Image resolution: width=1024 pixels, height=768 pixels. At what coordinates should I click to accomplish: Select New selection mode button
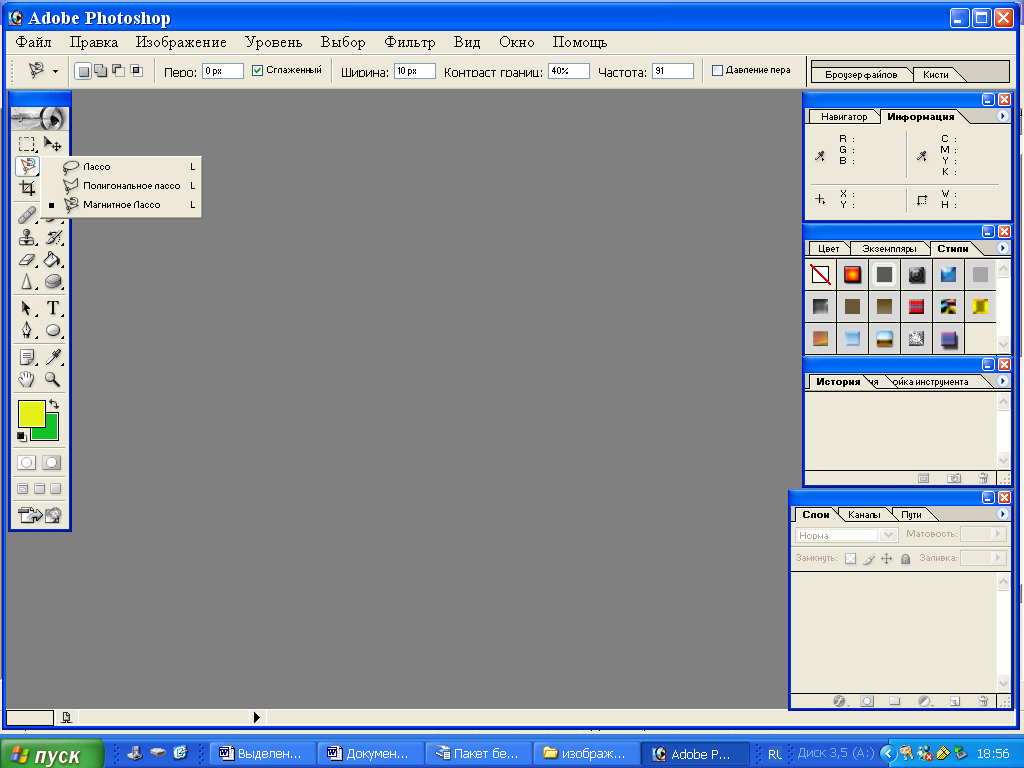click(x=83, y=71)
